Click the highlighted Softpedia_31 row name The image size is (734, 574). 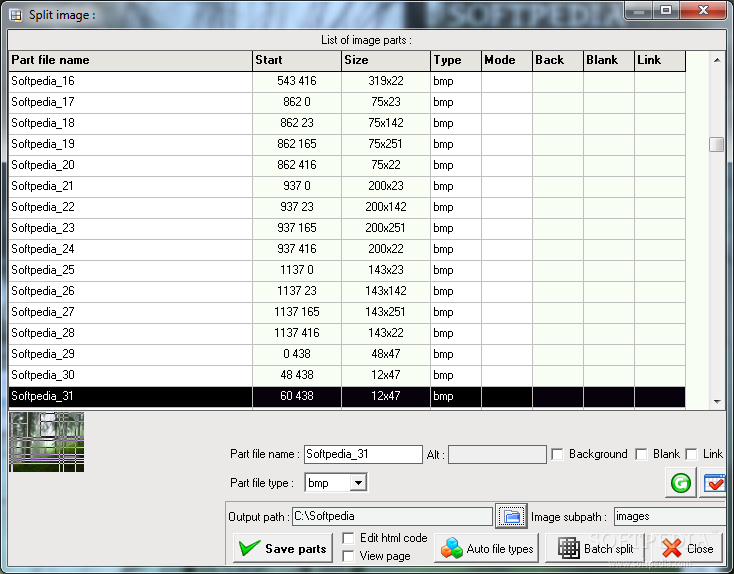point(42,397)
